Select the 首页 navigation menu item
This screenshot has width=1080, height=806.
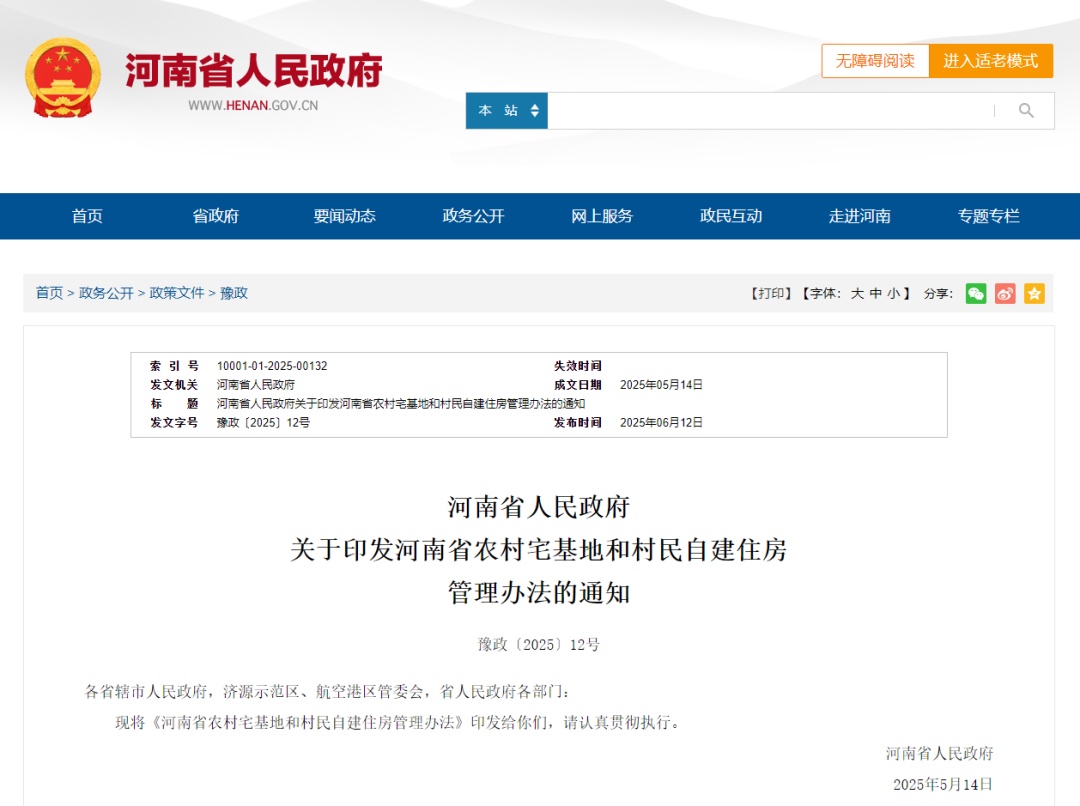coord(88,216)
